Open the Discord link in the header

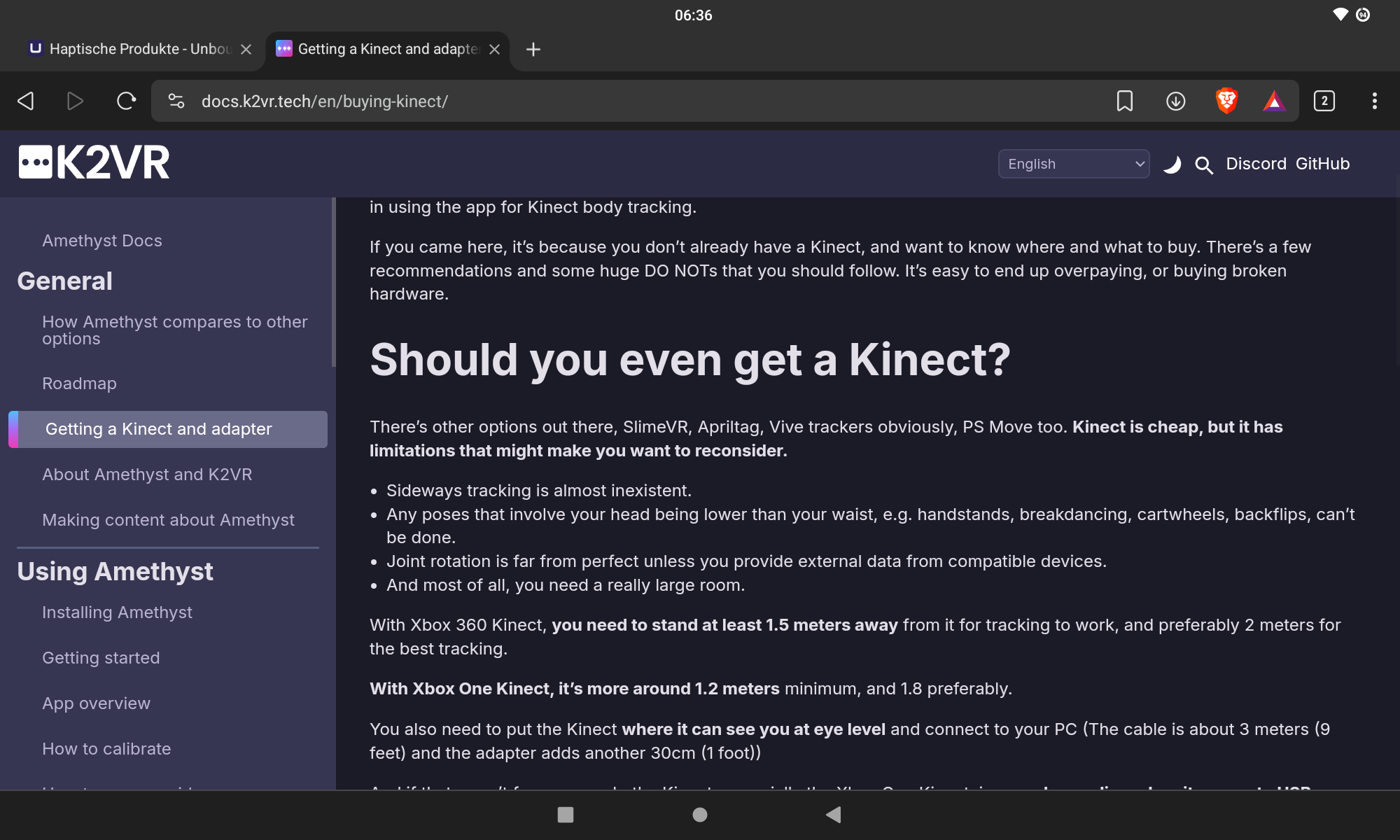tap(1256, 164)
